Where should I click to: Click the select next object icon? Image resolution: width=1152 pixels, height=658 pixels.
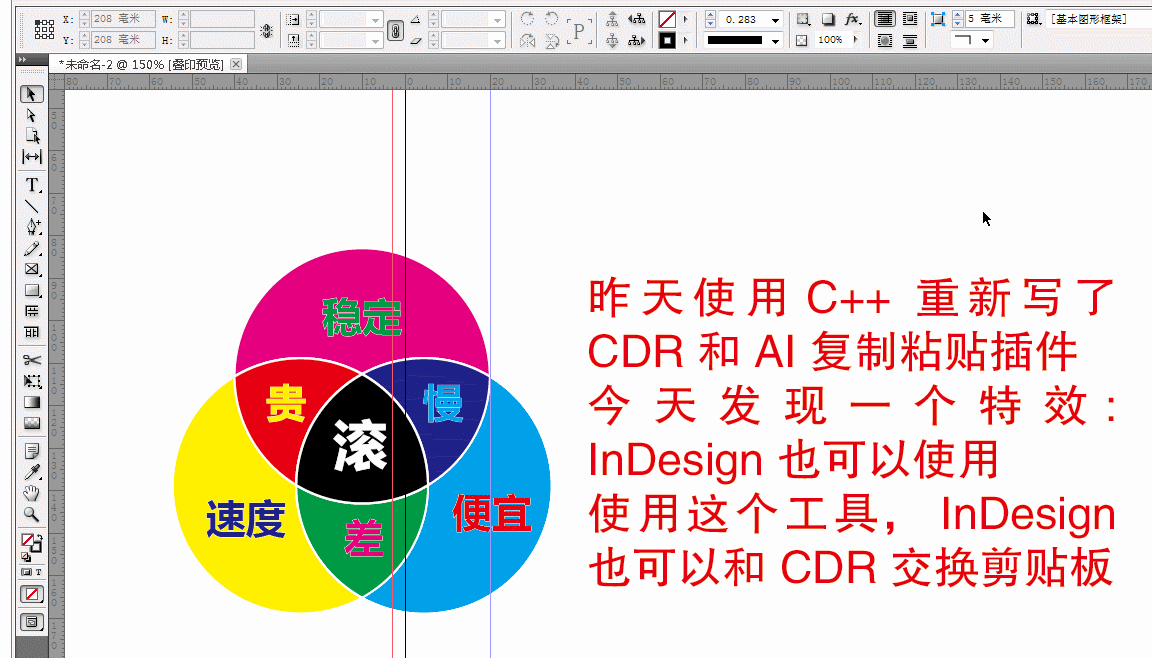[636, 40]
